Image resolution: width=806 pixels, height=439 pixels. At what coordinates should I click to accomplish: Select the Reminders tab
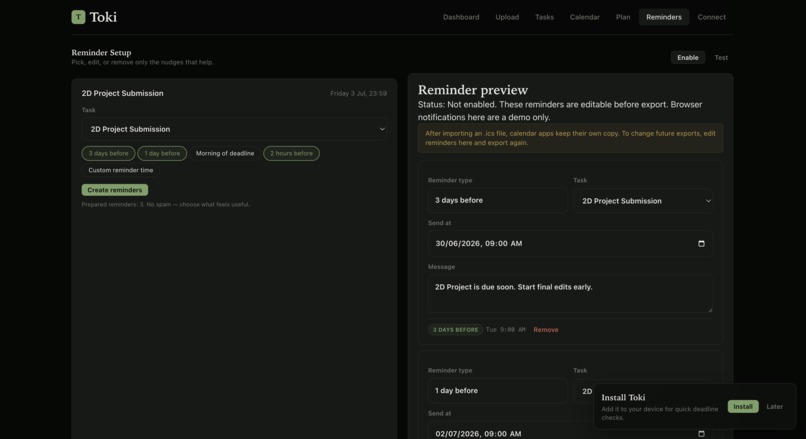(664, 17)
